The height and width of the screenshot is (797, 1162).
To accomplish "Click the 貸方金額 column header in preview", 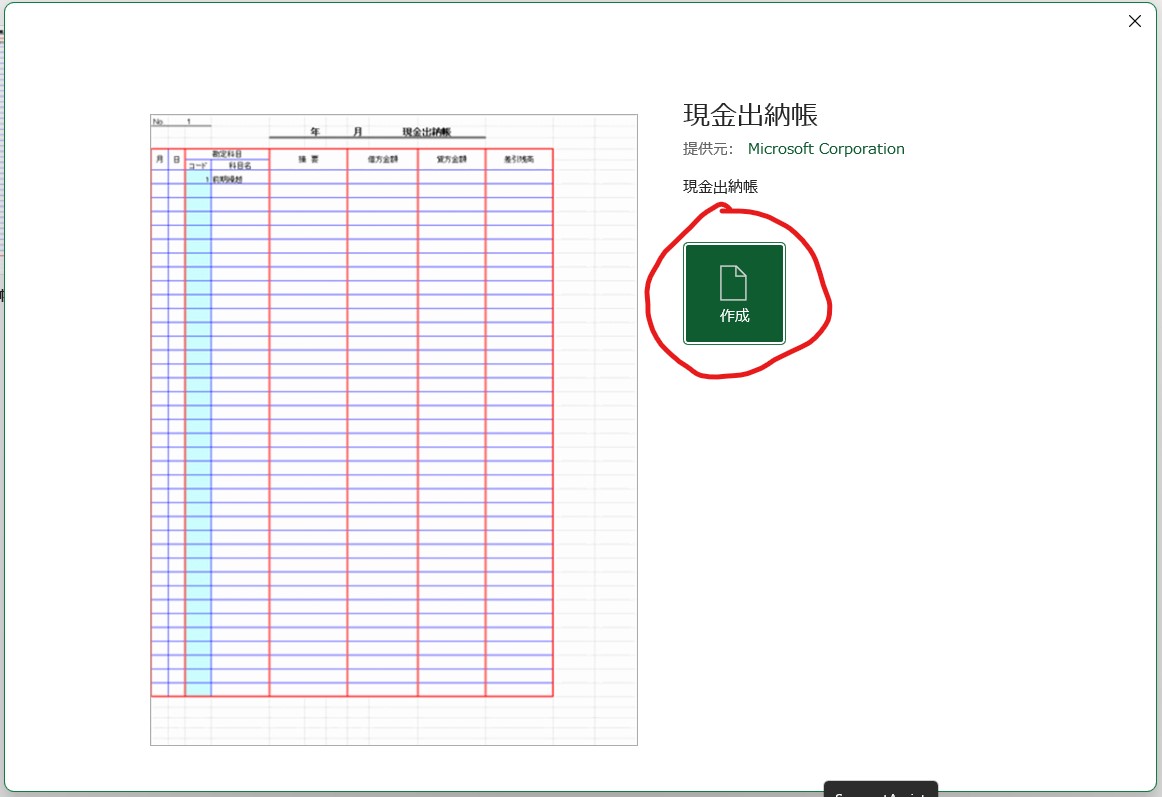I will (451, 160).
